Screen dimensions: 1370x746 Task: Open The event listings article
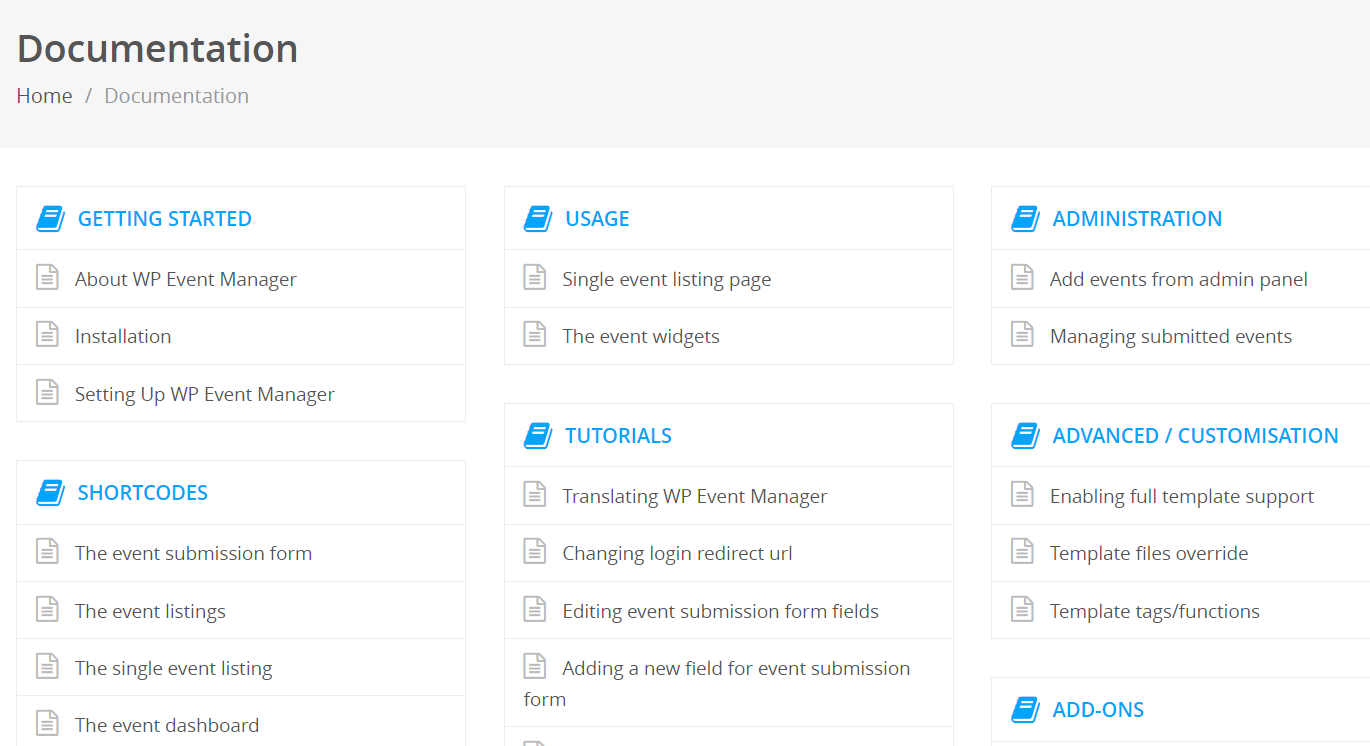click(x=150, y=611)
